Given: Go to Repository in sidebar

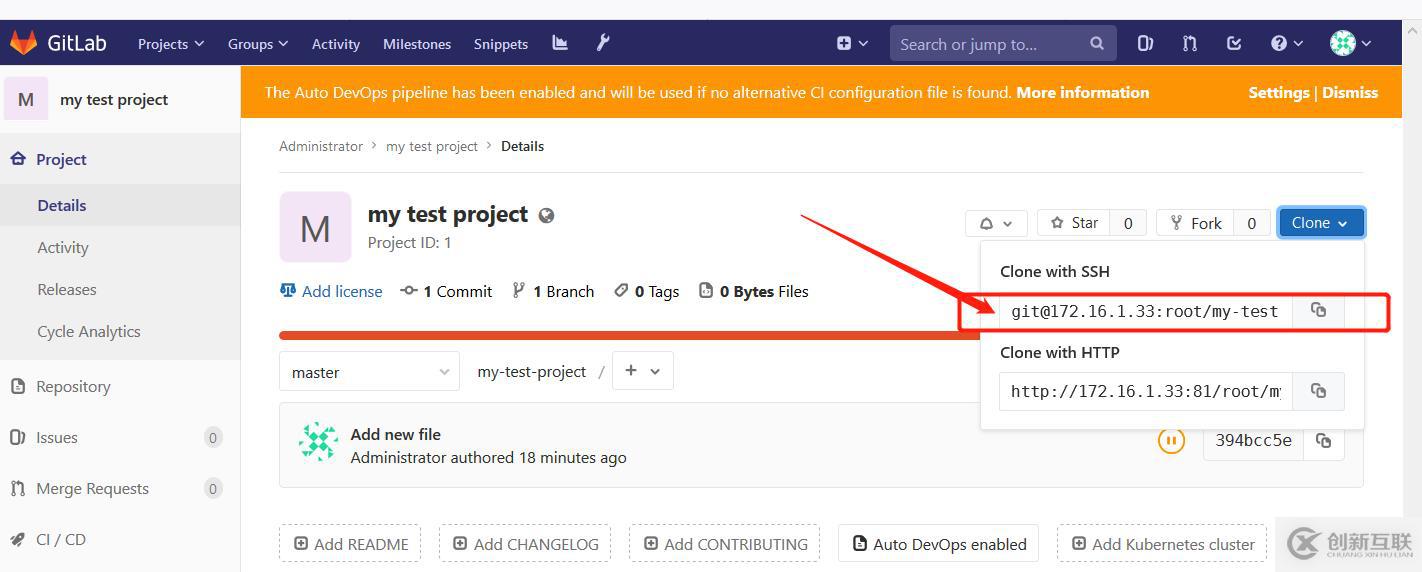Looking at the screenshot, I should coord(73,387).
